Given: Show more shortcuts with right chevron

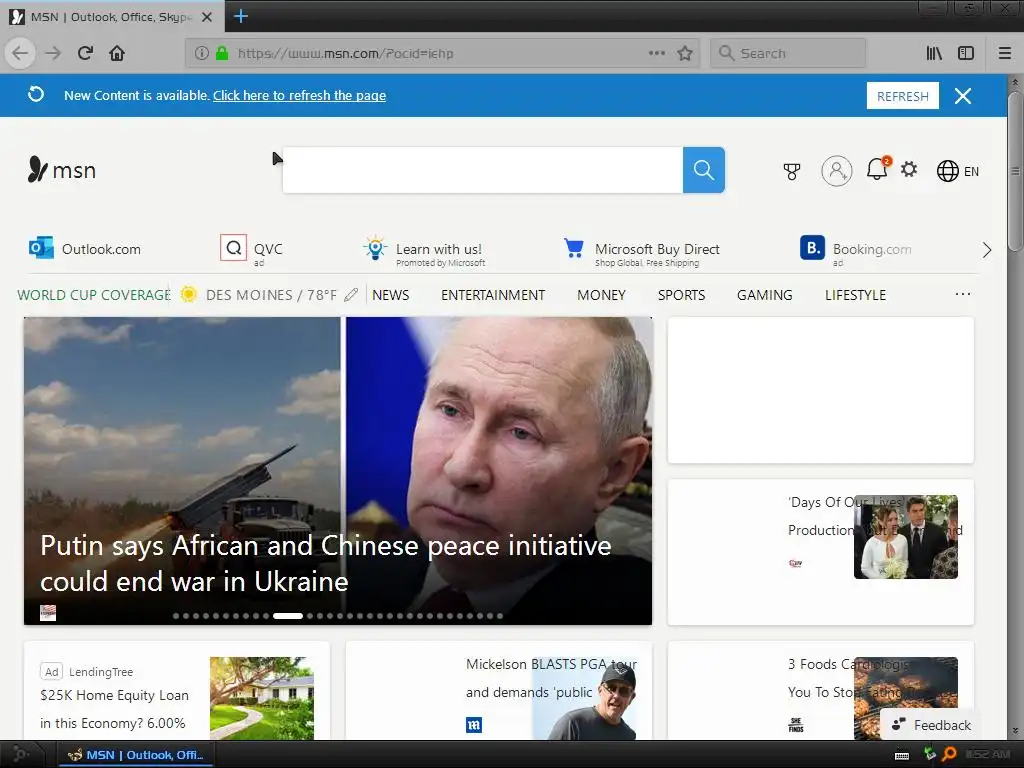Looking at the screenshot, I should tap(987, 249).
